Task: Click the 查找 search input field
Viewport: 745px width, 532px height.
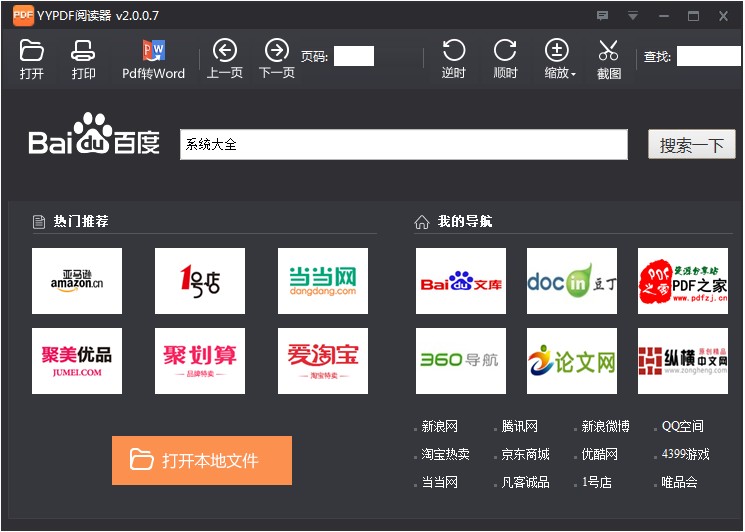Action: [709, 56]
